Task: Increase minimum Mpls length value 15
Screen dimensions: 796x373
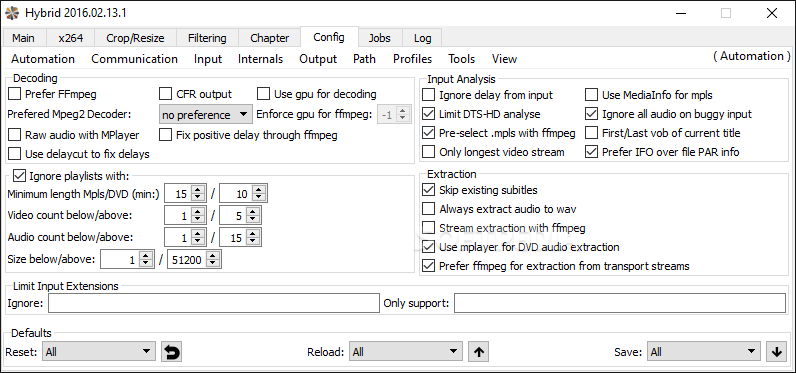Action: [198, 189]
